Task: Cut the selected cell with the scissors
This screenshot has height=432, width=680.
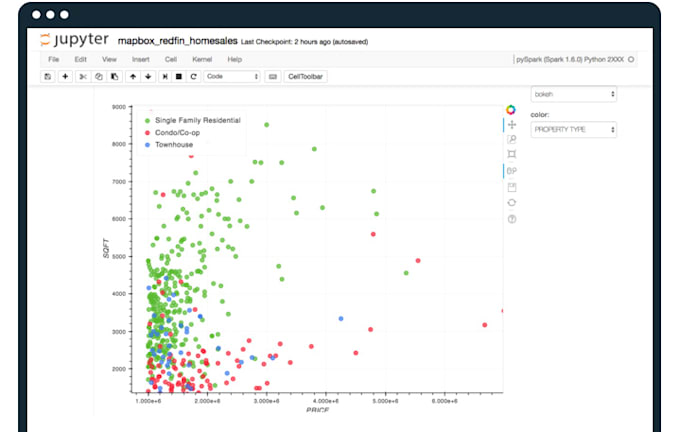Action: [x=84, y=76]
